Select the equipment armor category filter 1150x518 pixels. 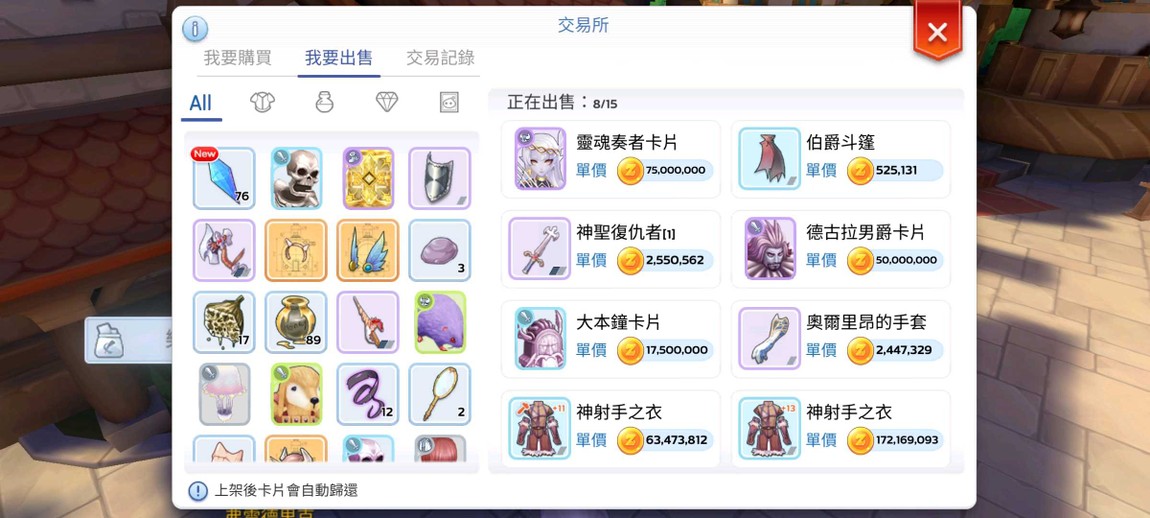coord(263,102)
